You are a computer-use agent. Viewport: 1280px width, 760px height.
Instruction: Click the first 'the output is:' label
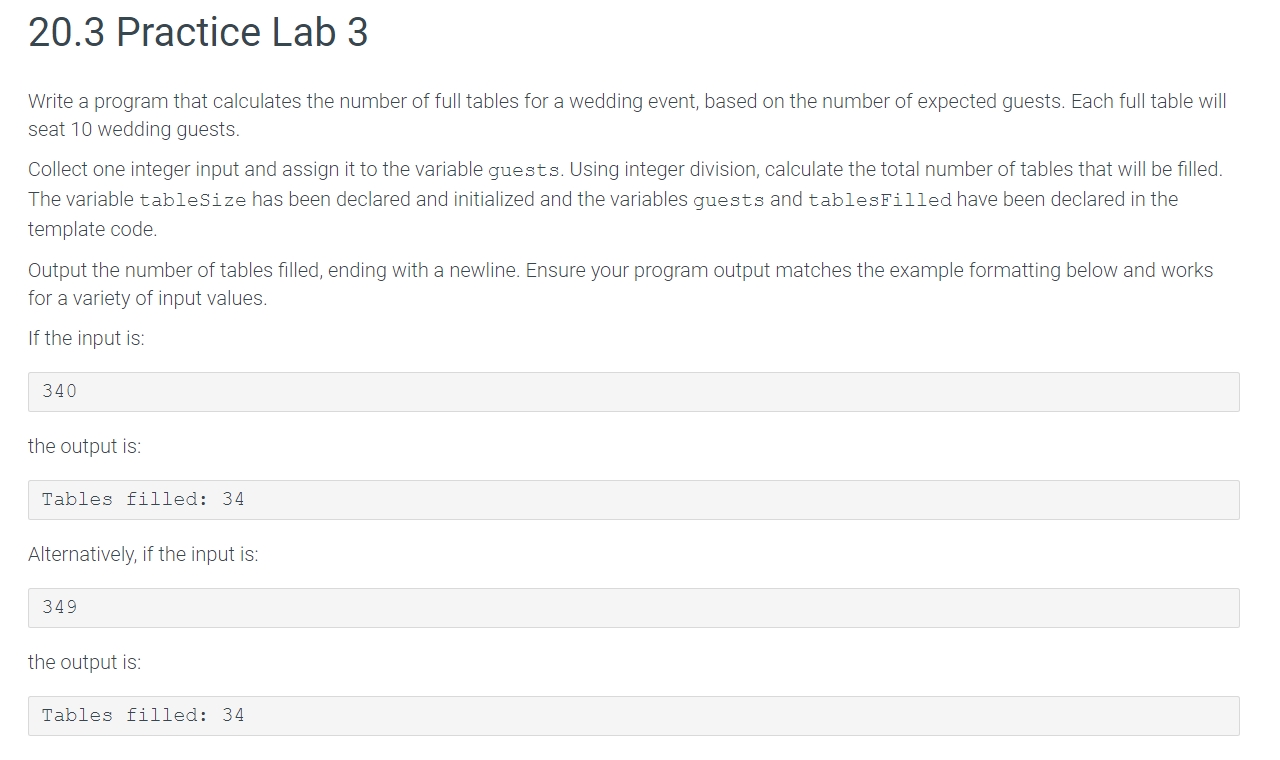(x=84, y=446)
